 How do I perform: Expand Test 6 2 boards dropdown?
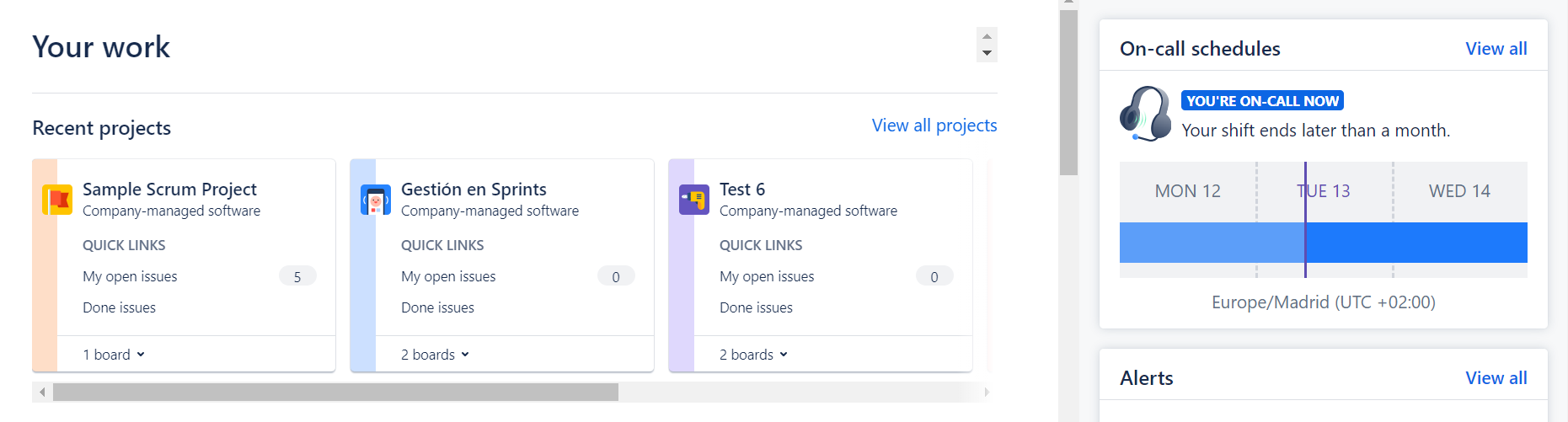753,355
